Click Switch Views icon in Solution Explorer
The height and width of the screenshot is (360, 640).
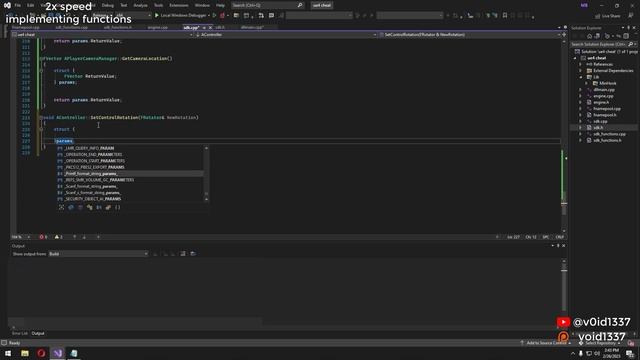point(597,36)
